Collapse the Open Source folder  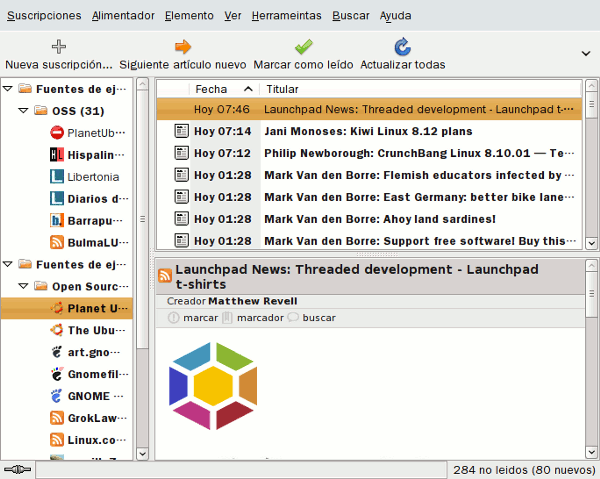[x=25, y=286]
